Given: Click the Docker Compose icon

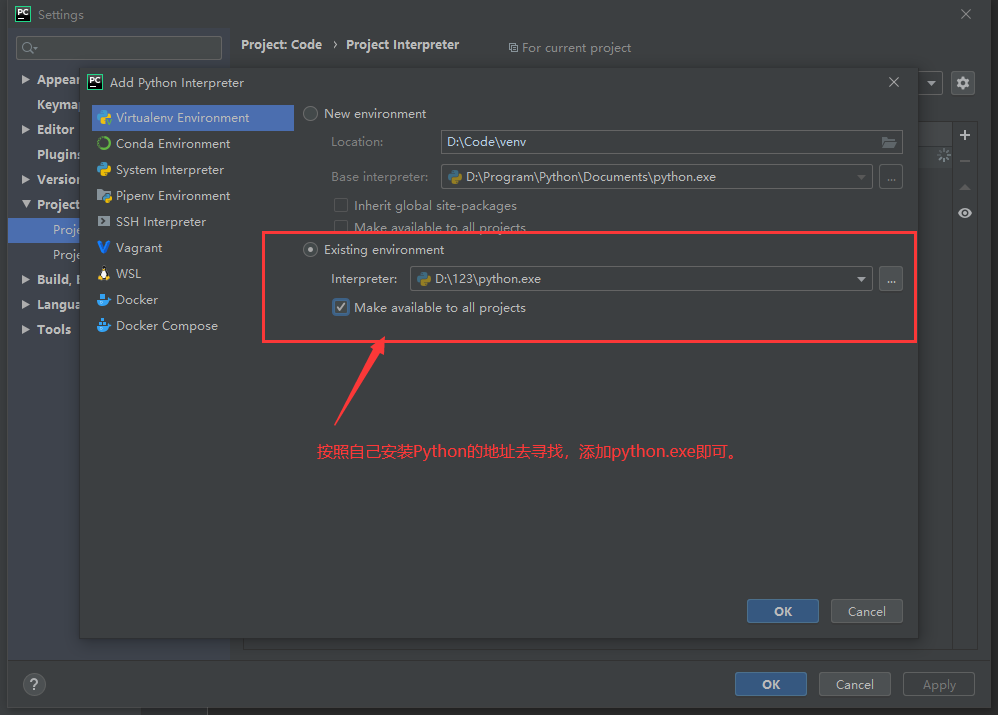Looking at the screenshot, I should (x=104, y=326).
